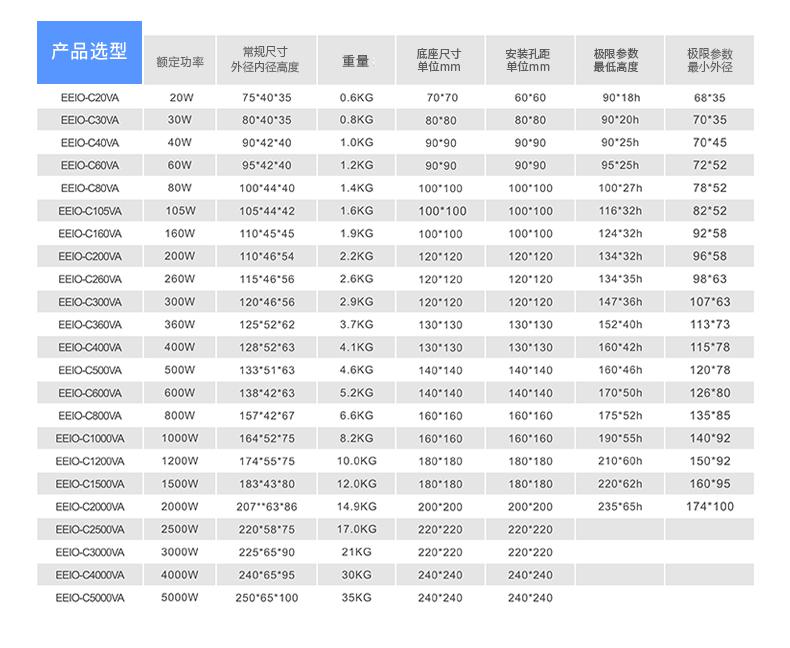Image resolution: width=790 pixels, height=648 pixels.
Task: Click dimensions cell 207**63*86
Action: [267, 506]
